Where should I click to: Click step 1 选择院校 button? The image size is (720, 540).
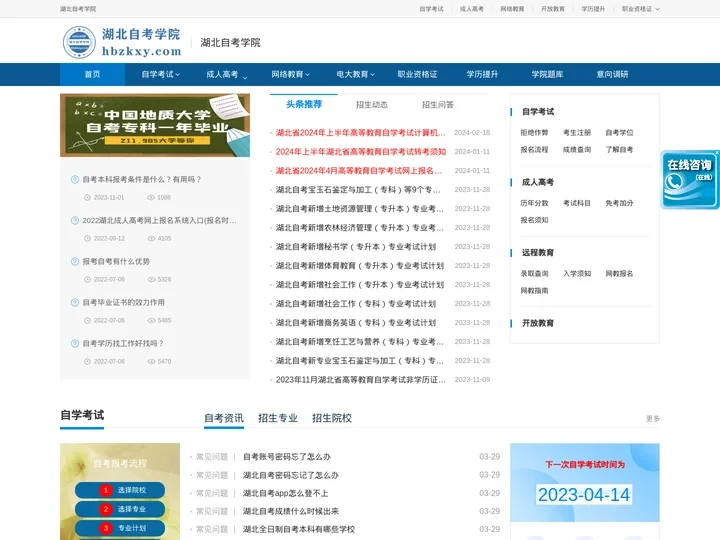(120, 490)
